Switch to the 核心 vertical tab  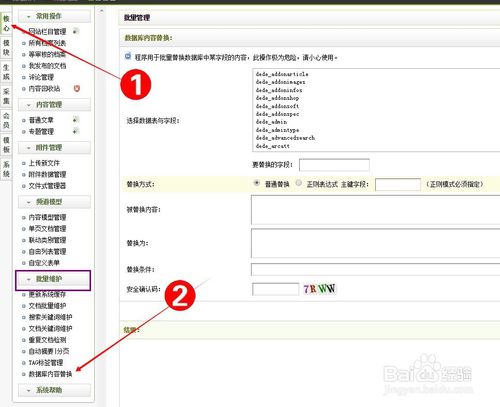(6, 23)
